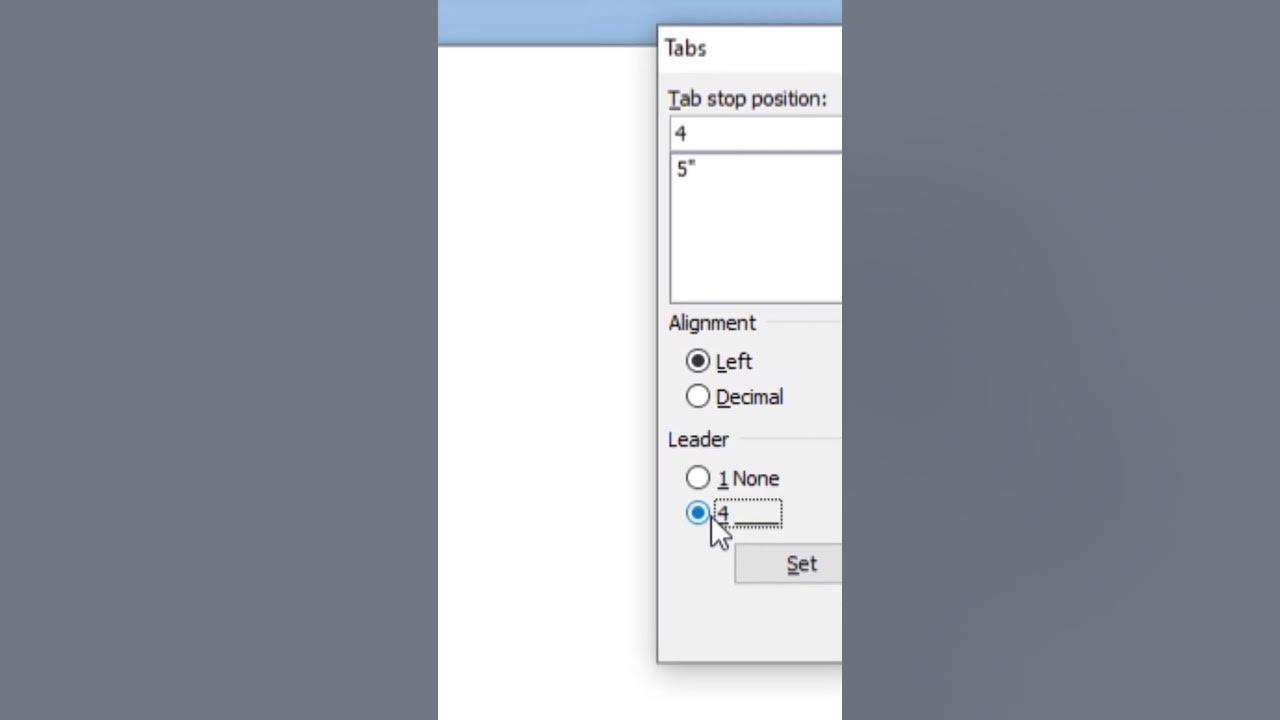Click the Tabs dialog title bar

click(x=750, y=48)
